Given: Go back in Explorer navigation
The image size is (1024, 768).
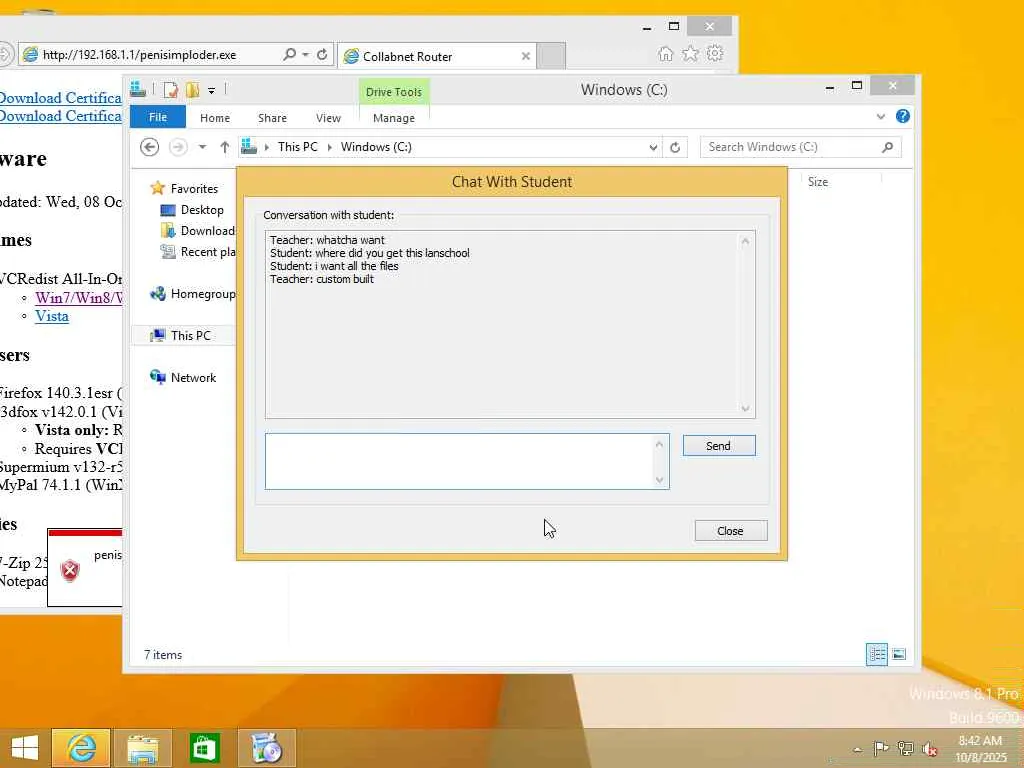Looking at the screenshot, I should [x=150, y=147].
